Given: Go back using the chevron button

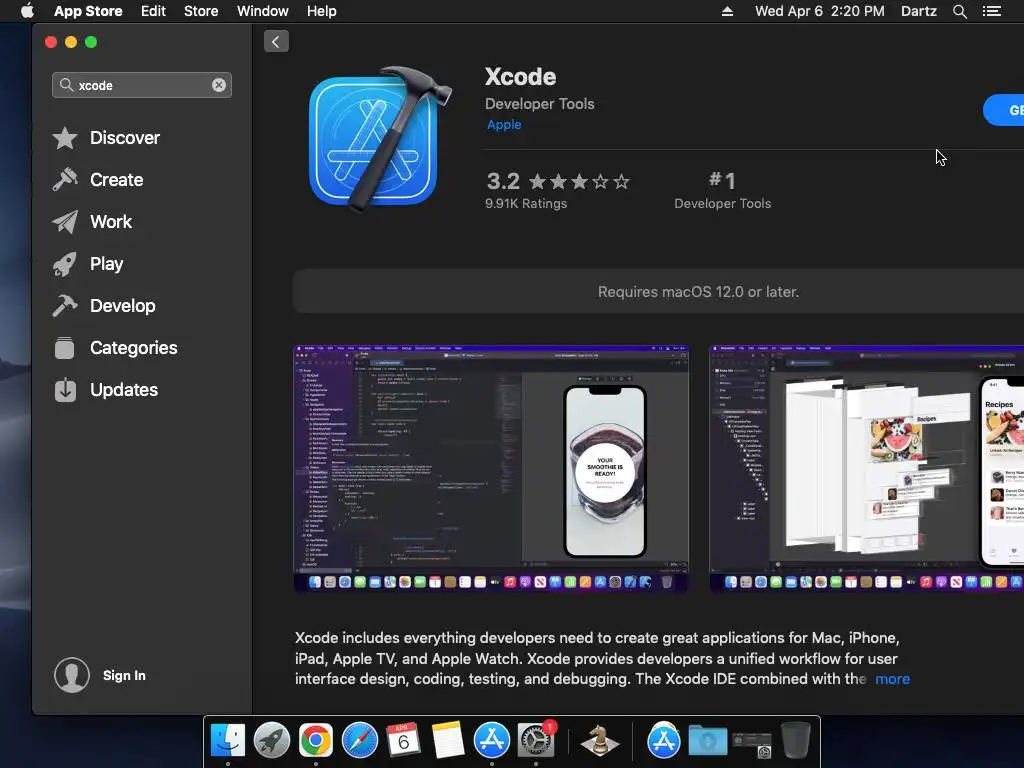Looking at the screenshot, I should (276, 42).
